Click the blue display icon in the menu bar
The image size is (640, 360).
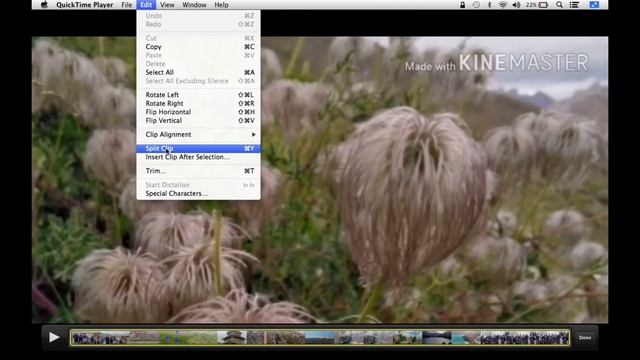pyautogui.click(x=594, y=5)
